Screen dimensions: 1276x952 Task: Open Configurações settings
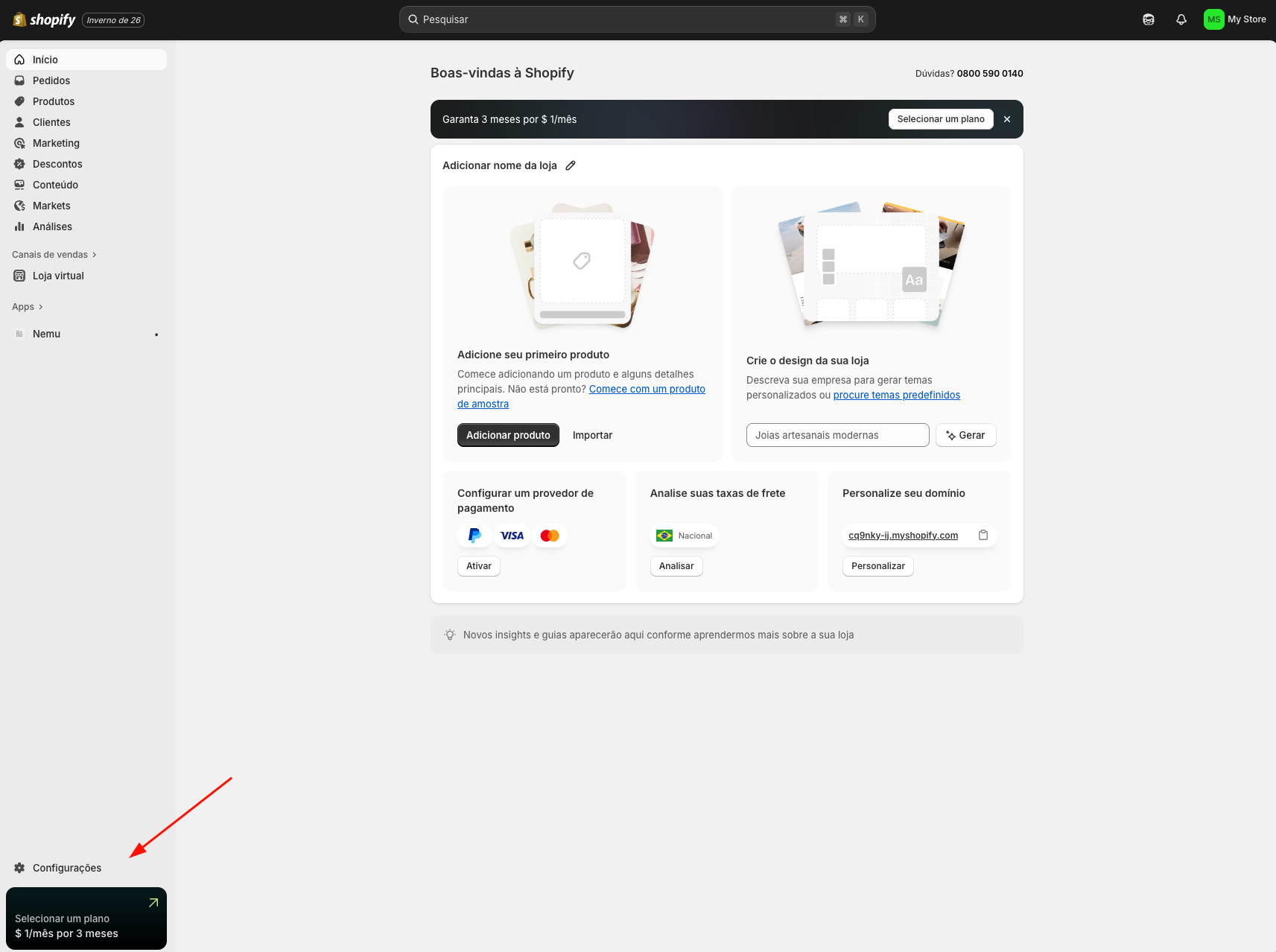[x=86, y=868]
